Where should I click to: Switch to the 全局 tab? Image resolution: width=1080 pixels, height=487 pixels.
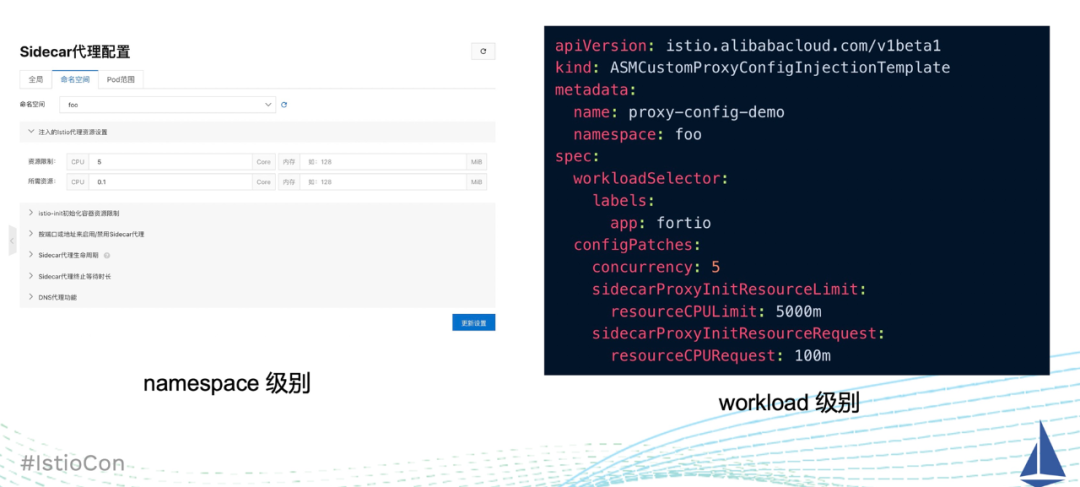click(36, 80)
